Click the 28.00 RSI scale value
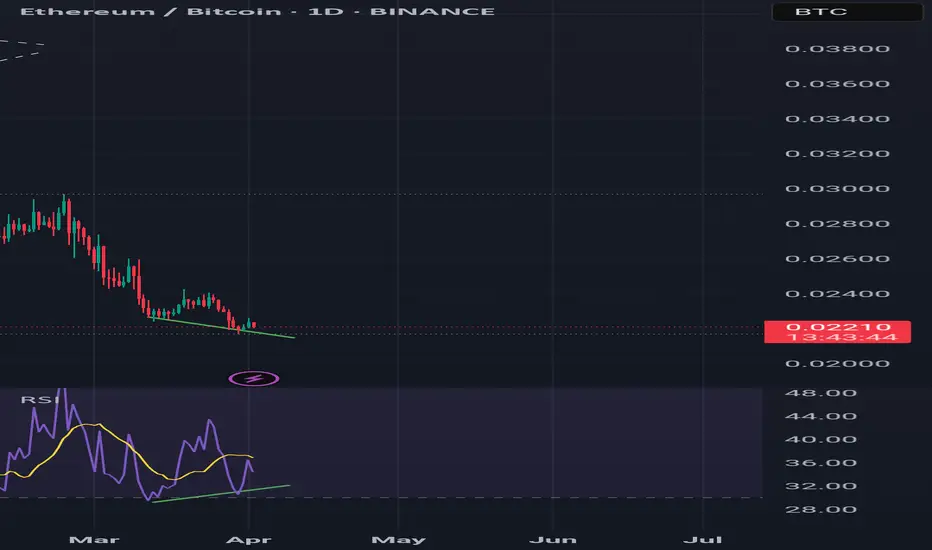 click(821, 509)
